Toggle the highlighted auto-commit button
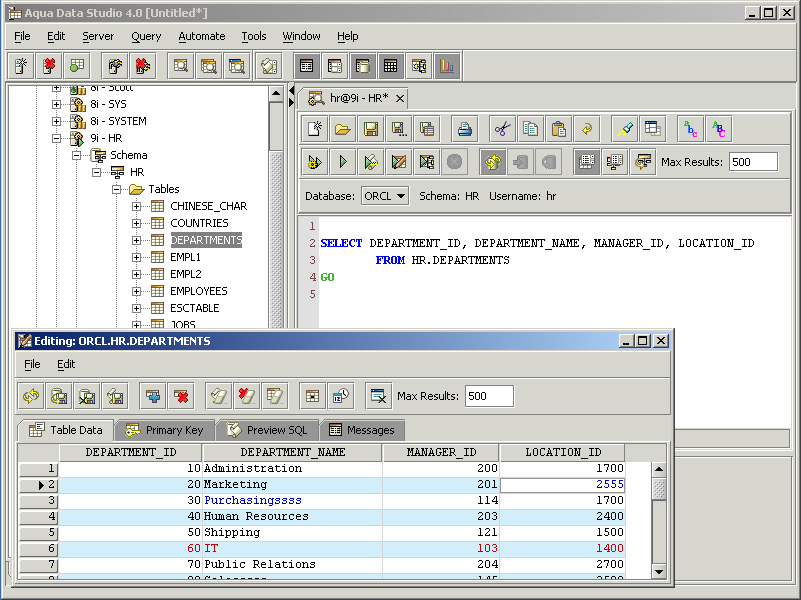This screenshot has width=801, height=600. pyautogui.click(x=492, y=161)
